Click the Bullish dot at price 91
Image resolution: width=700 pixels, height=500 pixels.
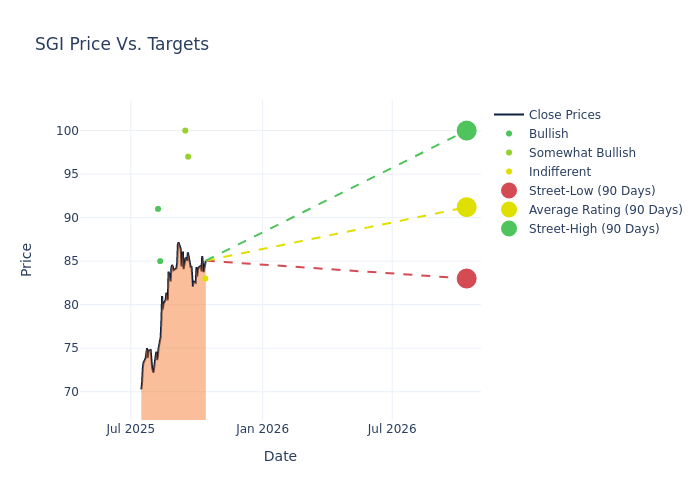(158, 209)
